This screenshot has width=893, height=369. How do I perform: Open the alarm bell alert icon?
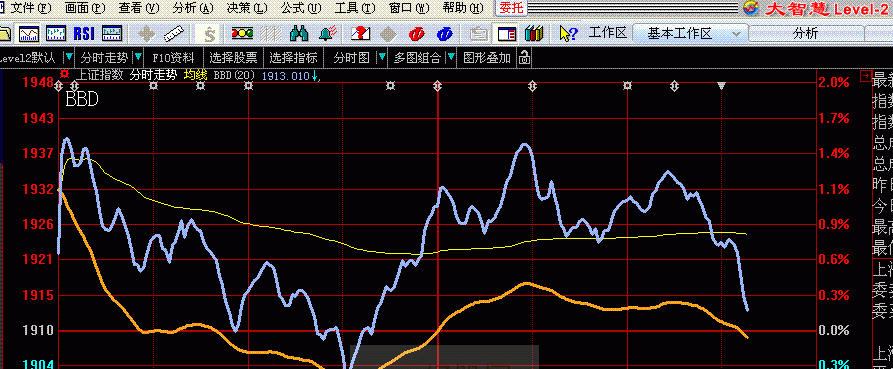[x=327, y=34]
